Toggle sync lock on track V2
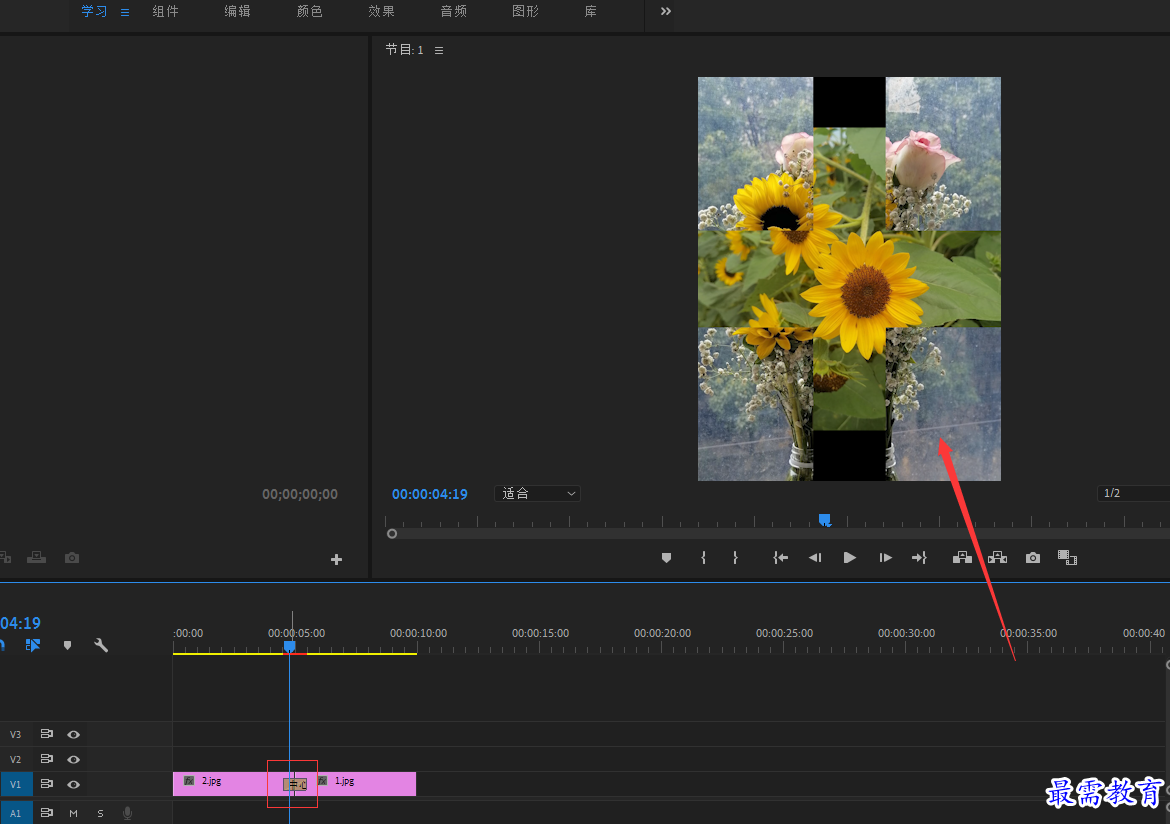 tap(46, 759)
